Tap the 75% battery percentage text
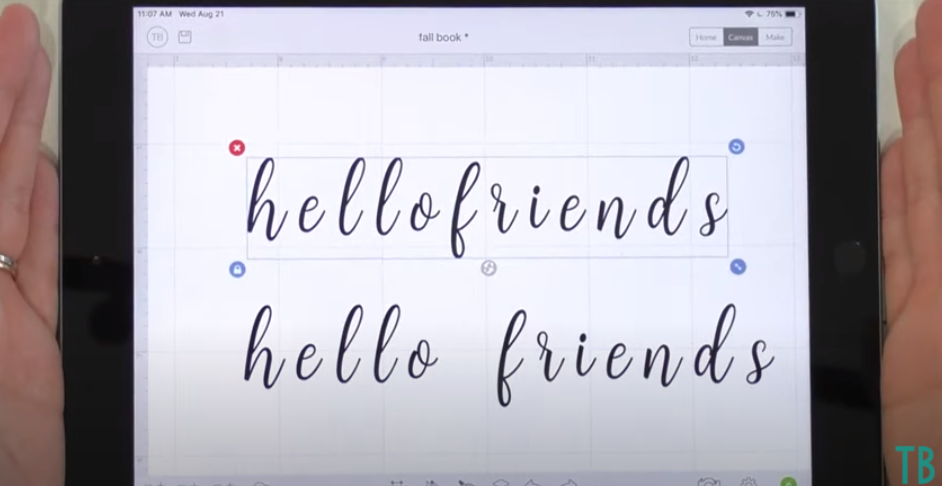The height and width of the screenshot is (486, 942). (x=774, y=14)
